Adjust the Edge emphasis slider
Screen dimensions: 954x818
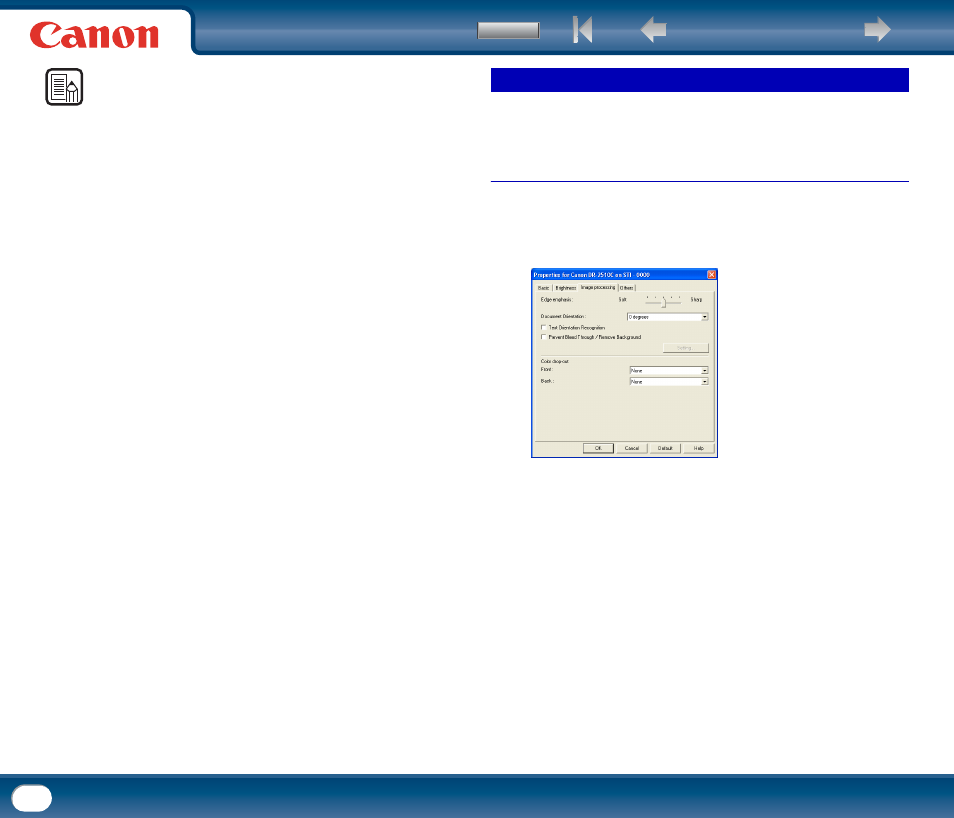click(x=663, y=301)
